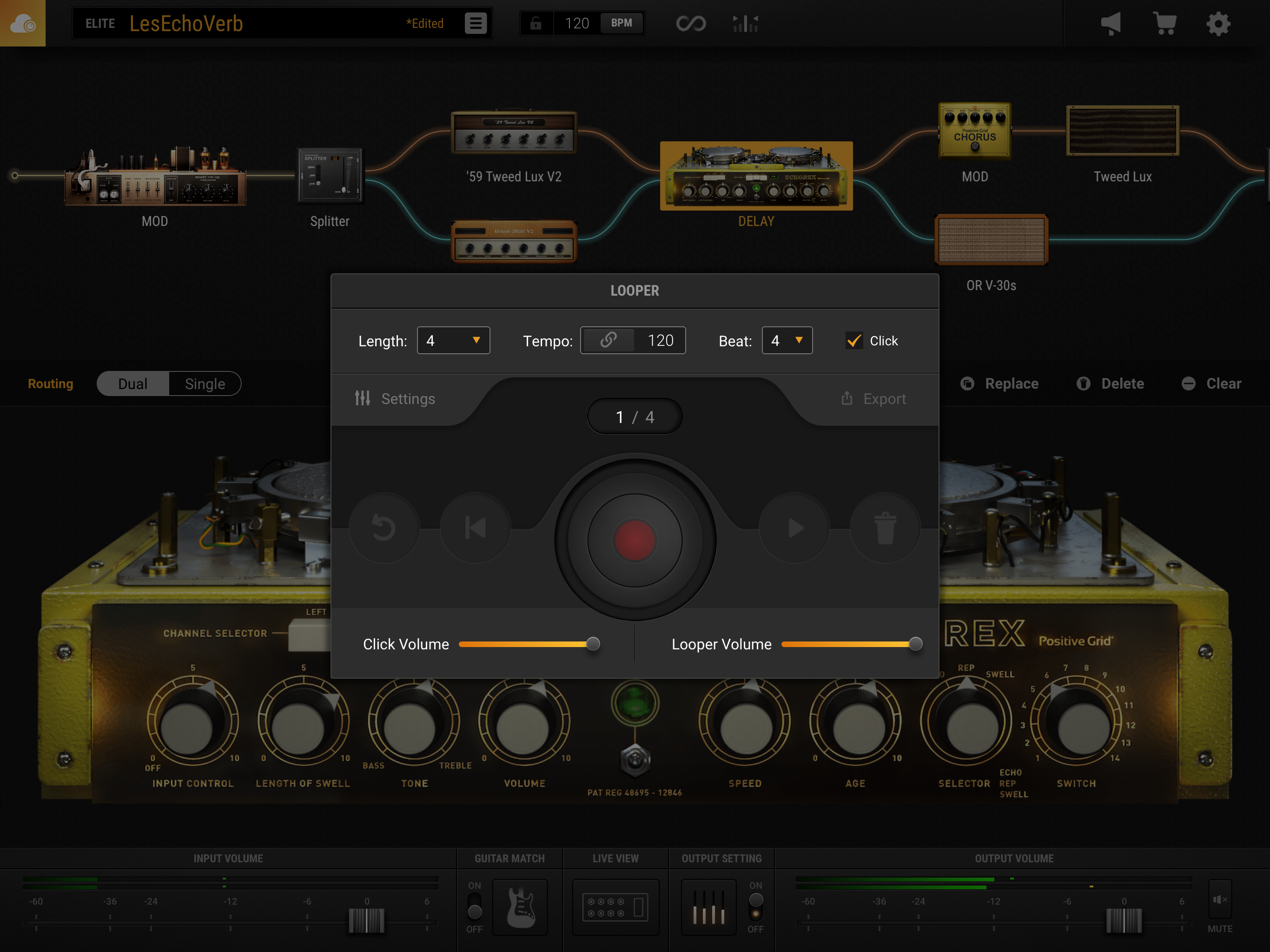
Task: Open looper Settings
Action: (396, 398)
